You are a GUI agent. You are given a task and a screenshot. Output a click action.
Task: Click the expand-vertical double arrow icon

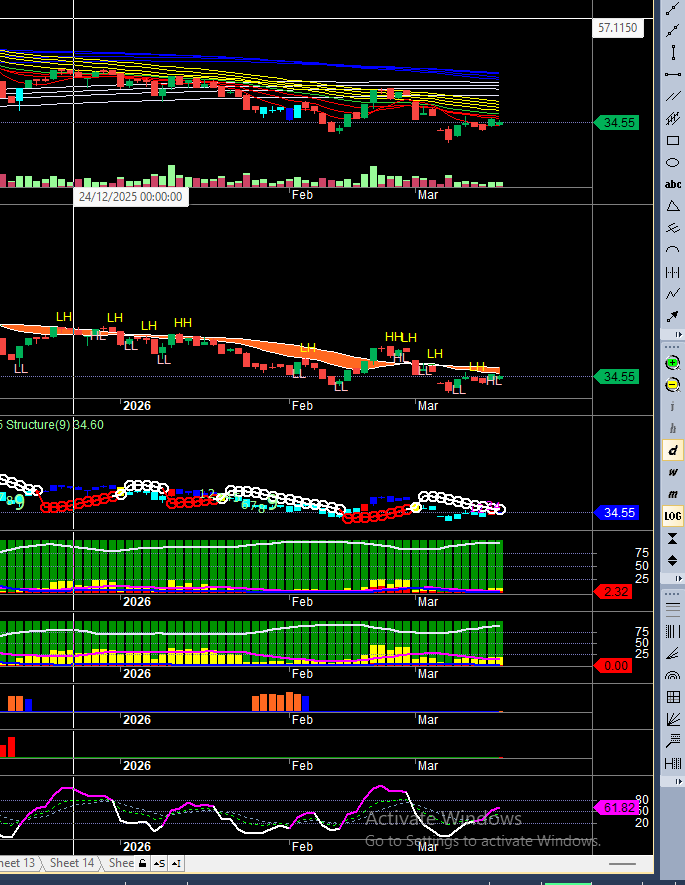[x=673, y=560]
